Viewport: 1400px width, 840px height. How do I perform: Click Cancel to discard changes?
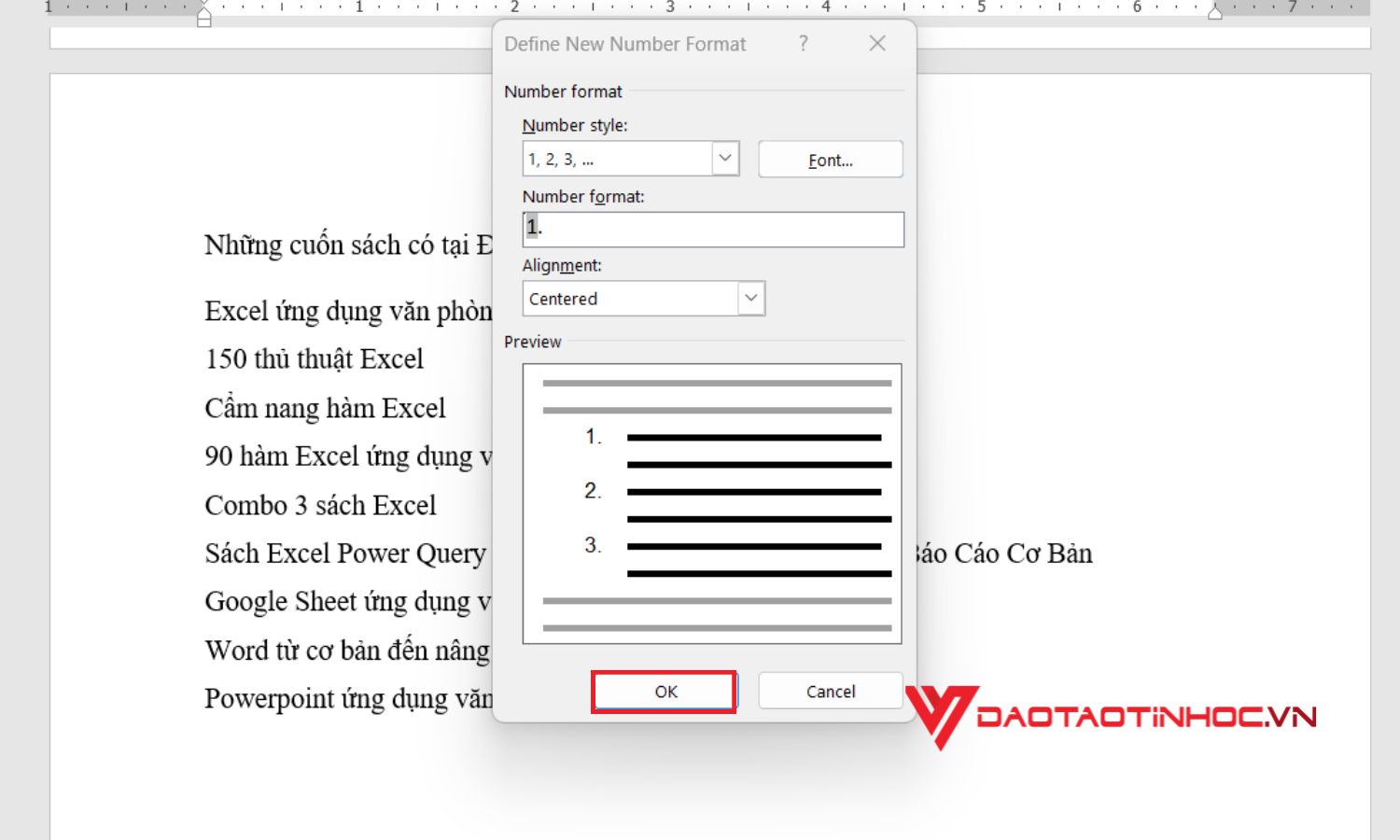(x=829, y=691)
